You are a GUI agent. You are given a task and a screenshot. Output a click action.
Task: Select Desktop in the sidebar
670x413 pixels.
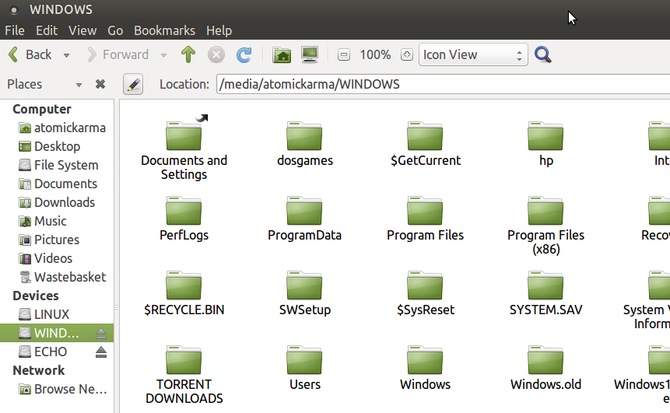click(x=50, y=146)
